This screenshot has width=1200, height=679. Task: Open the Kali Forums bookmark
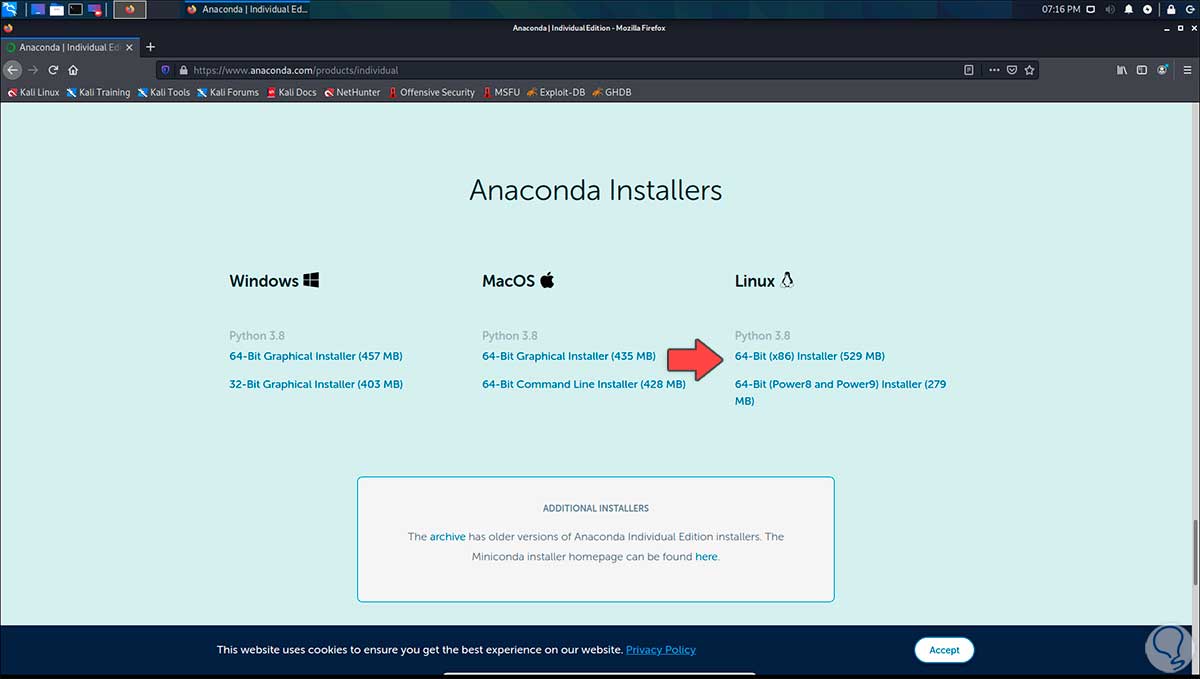(x=228, y=92)
